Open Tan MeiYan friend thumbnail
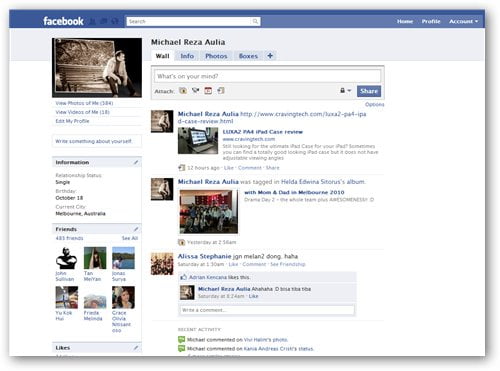 click(x=95, y=258)
